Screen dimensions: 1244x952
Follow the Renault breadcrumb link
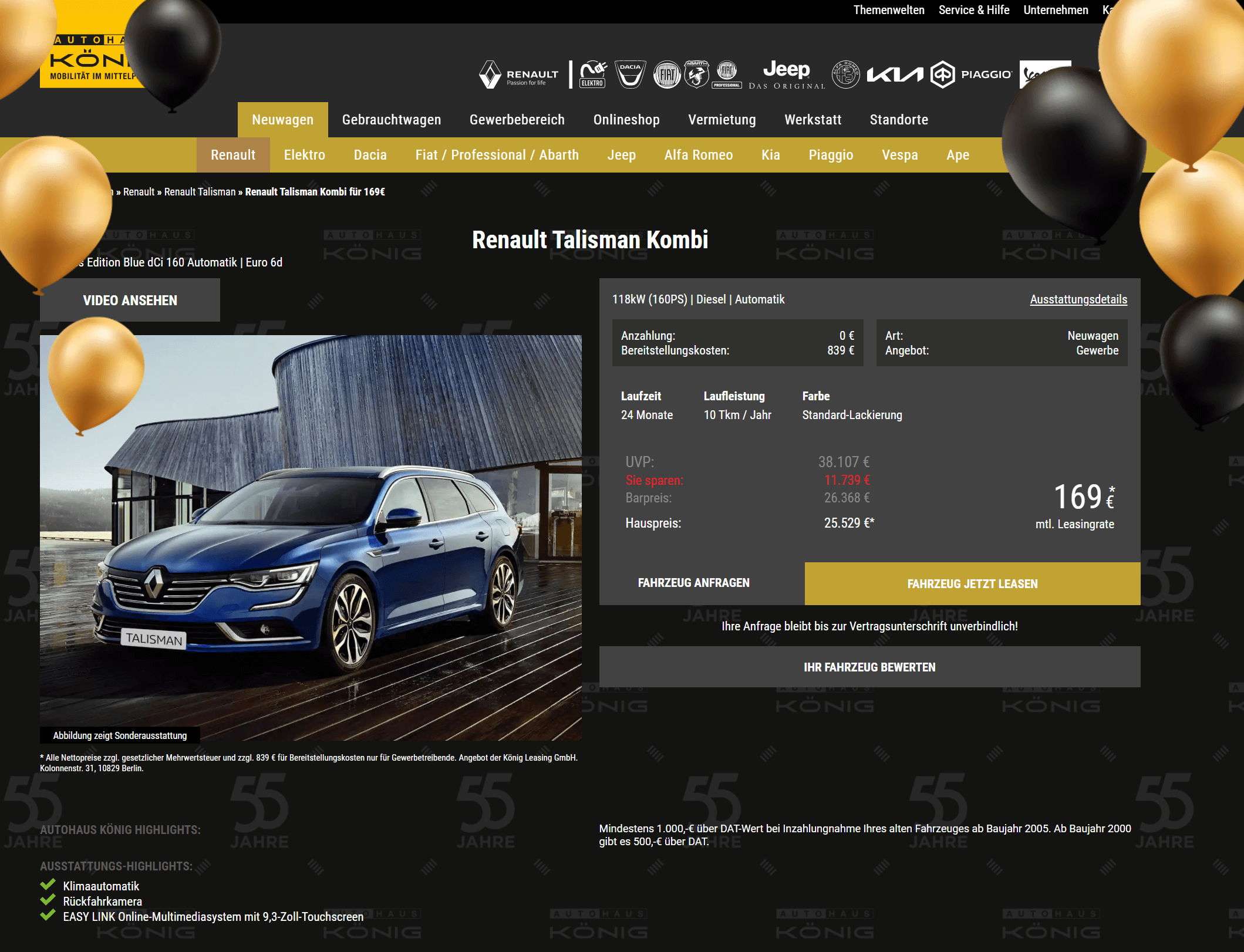(139, 192)
